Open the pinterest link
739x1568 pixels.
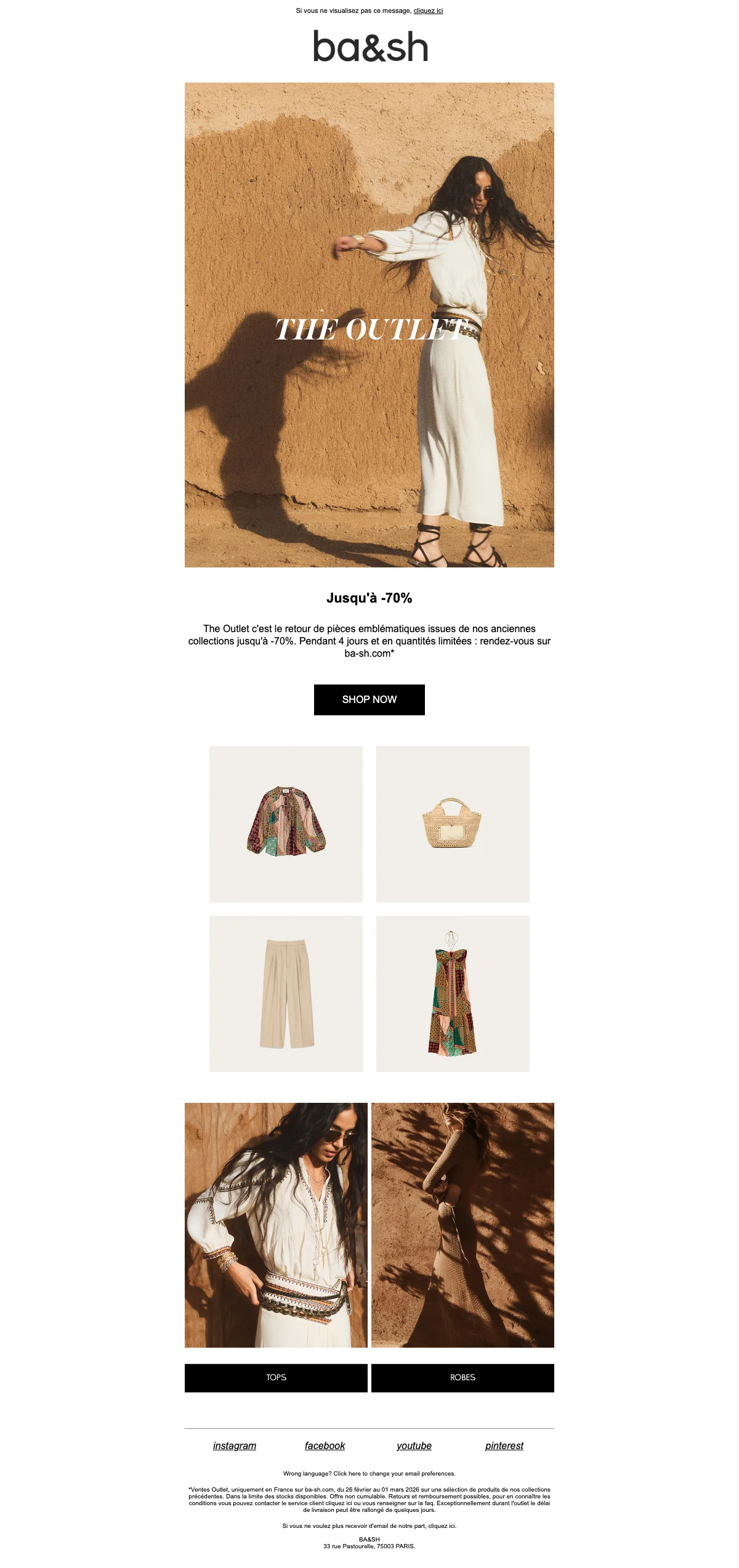(504, 1445)
